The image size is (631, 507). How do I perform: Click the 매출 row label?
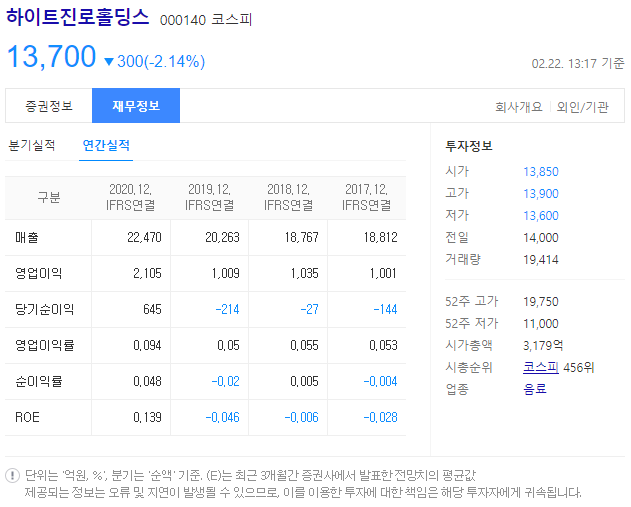[27, 237]
